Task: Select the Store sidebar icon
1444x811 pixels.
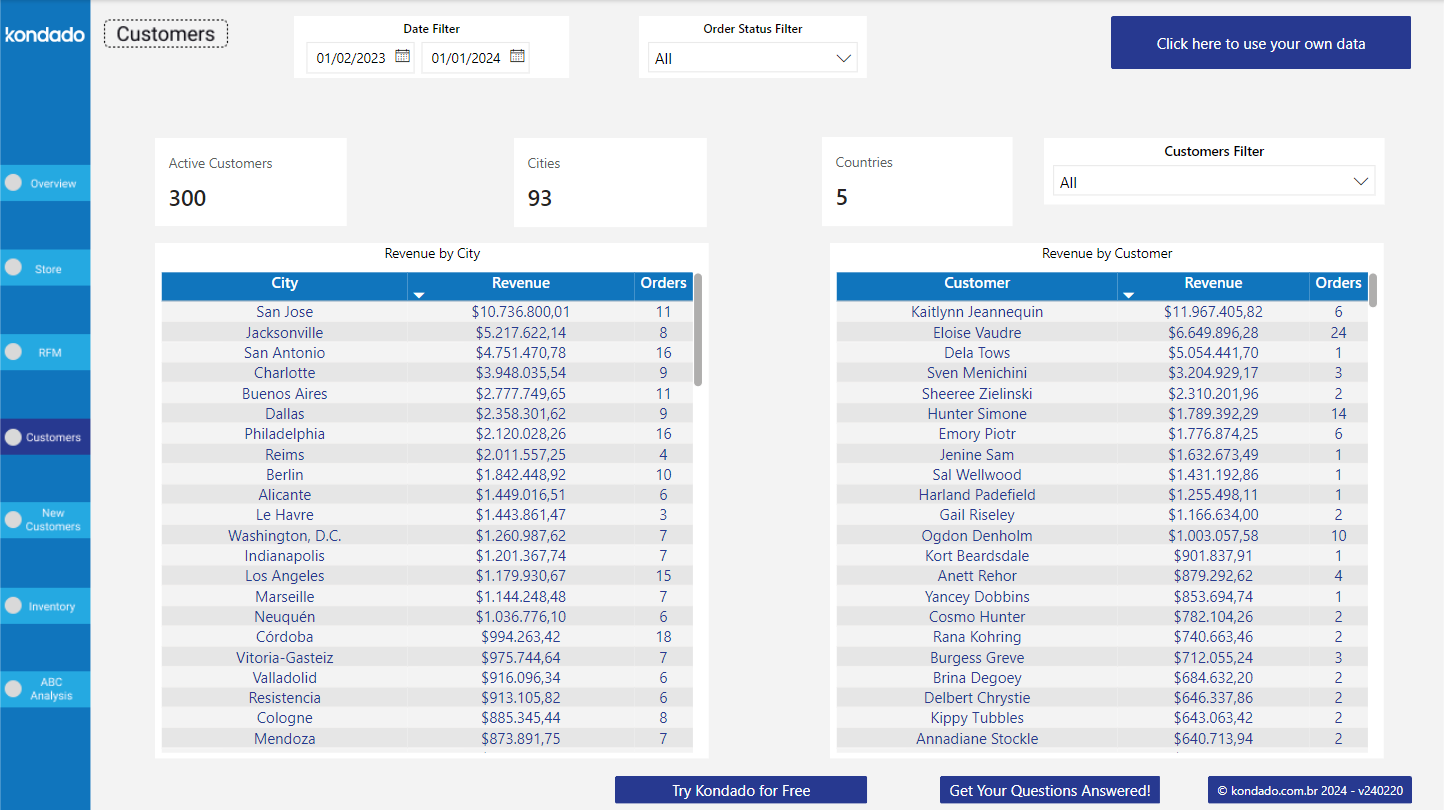Action: coord(14,267)
